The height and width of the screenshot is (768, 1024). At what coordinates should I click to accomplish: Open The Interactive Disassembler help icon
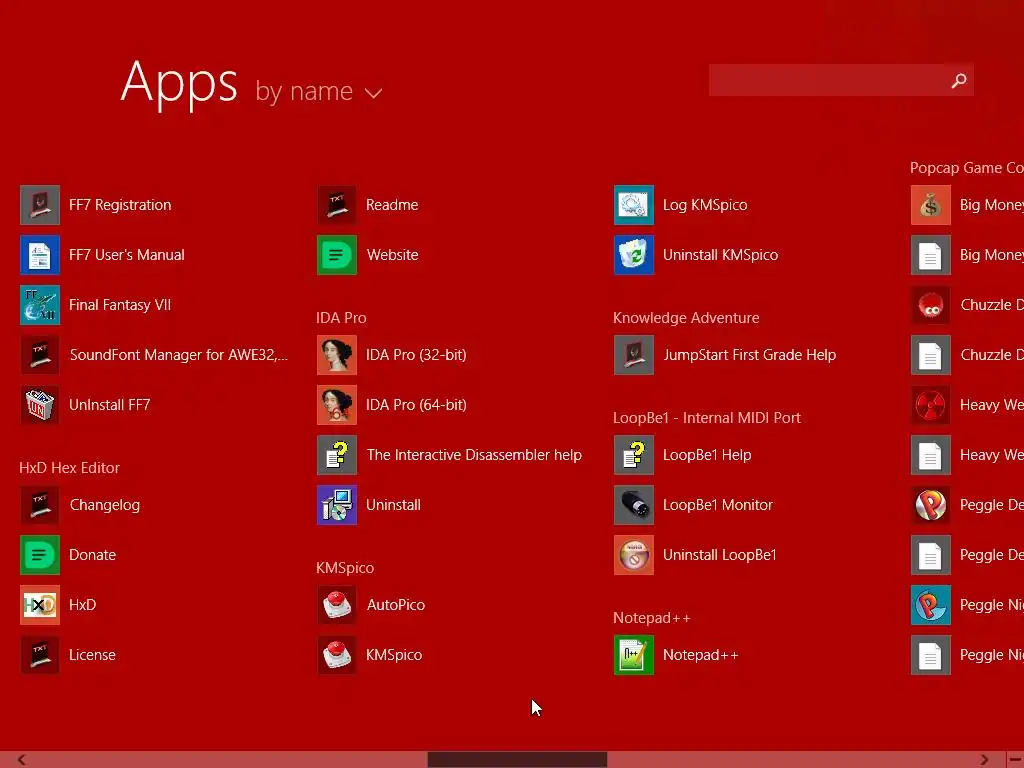pyautogui.click(x=337, y=455)
